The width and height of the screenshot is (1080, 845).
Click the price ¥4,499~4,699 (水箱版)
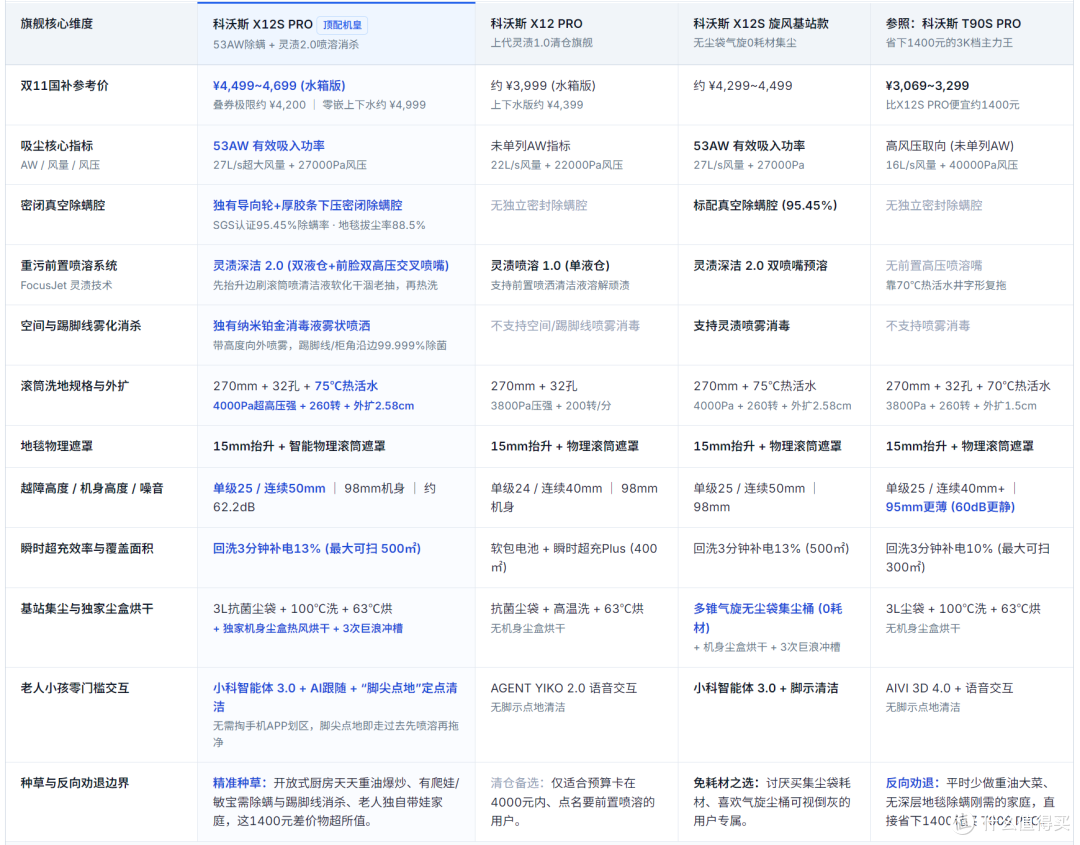click(x=279, y=85)
